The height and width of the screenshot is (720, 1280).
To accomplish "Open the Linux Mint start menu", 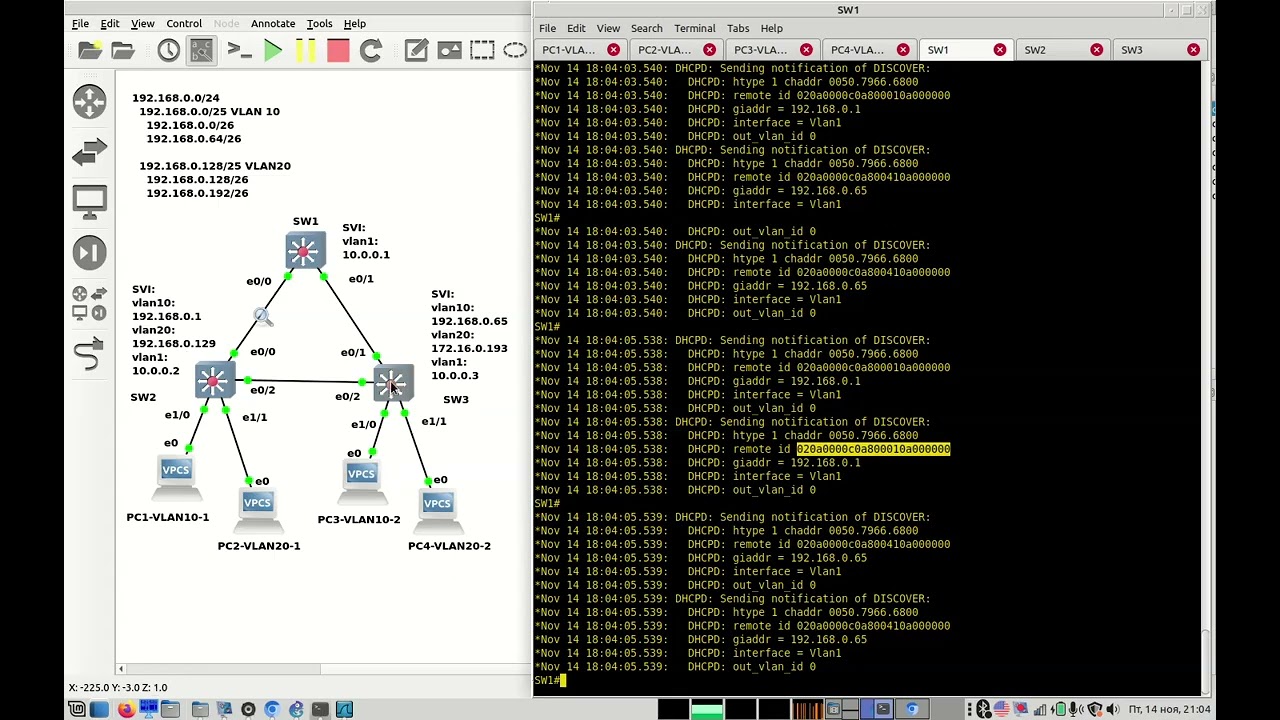I will point(77,709).
